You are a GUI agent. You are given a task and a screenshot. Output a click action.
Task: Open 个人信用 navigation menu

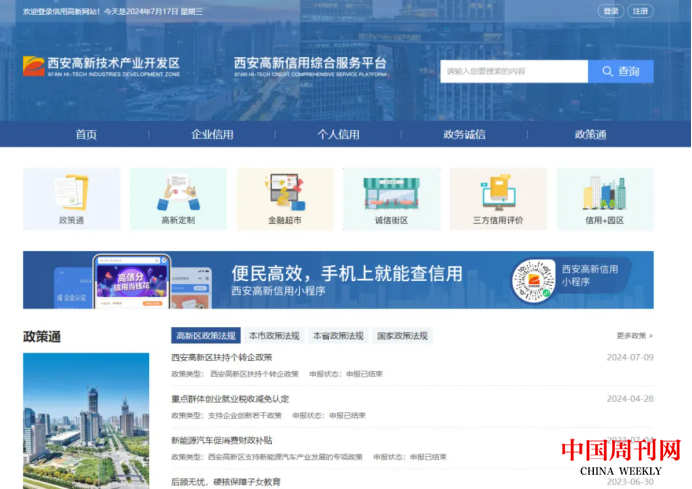(x=338, y=135)
